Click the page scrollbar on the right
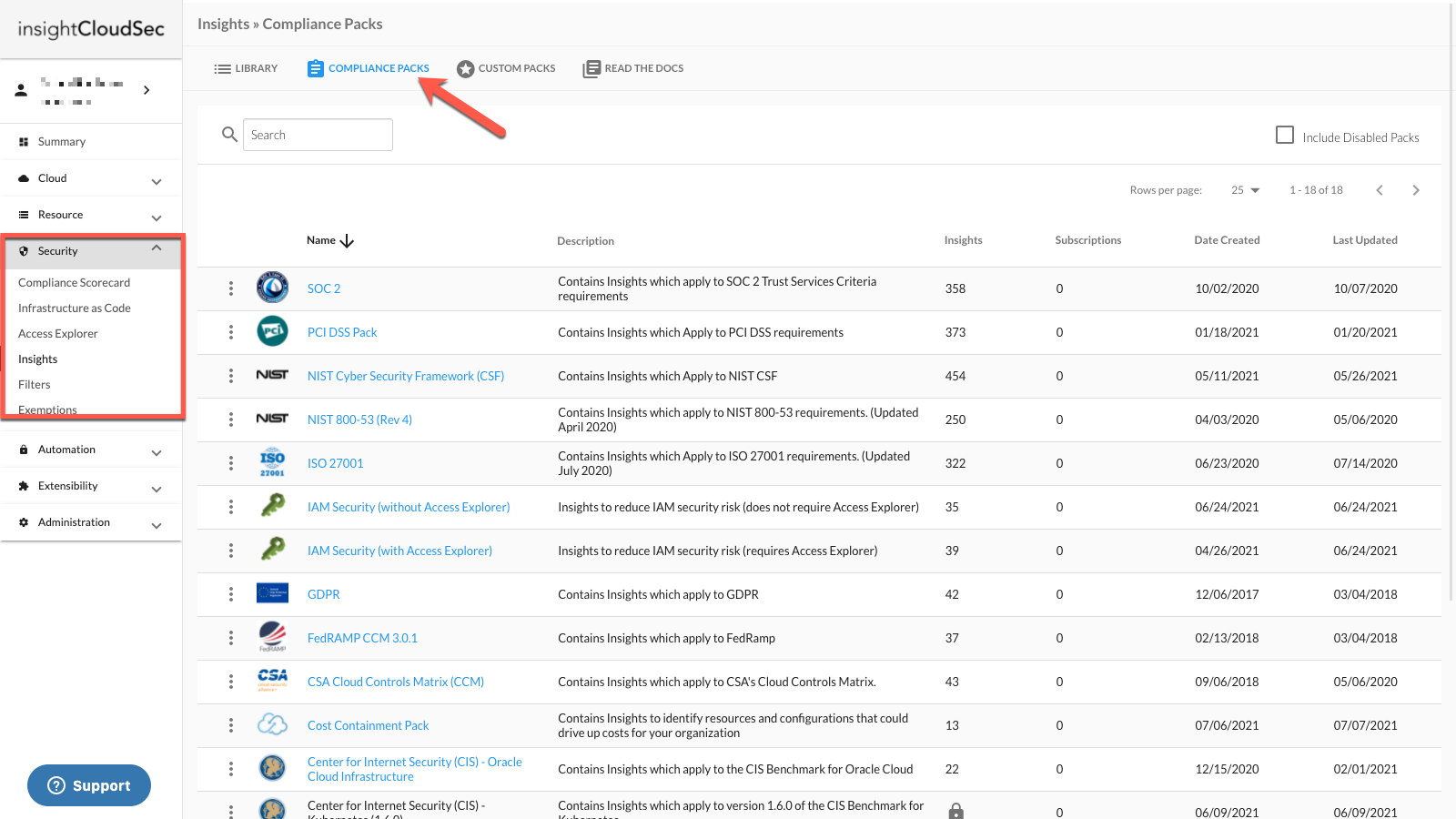Image resolution: width=1456 pixels, height=819 pixels. coord(1451,300)
